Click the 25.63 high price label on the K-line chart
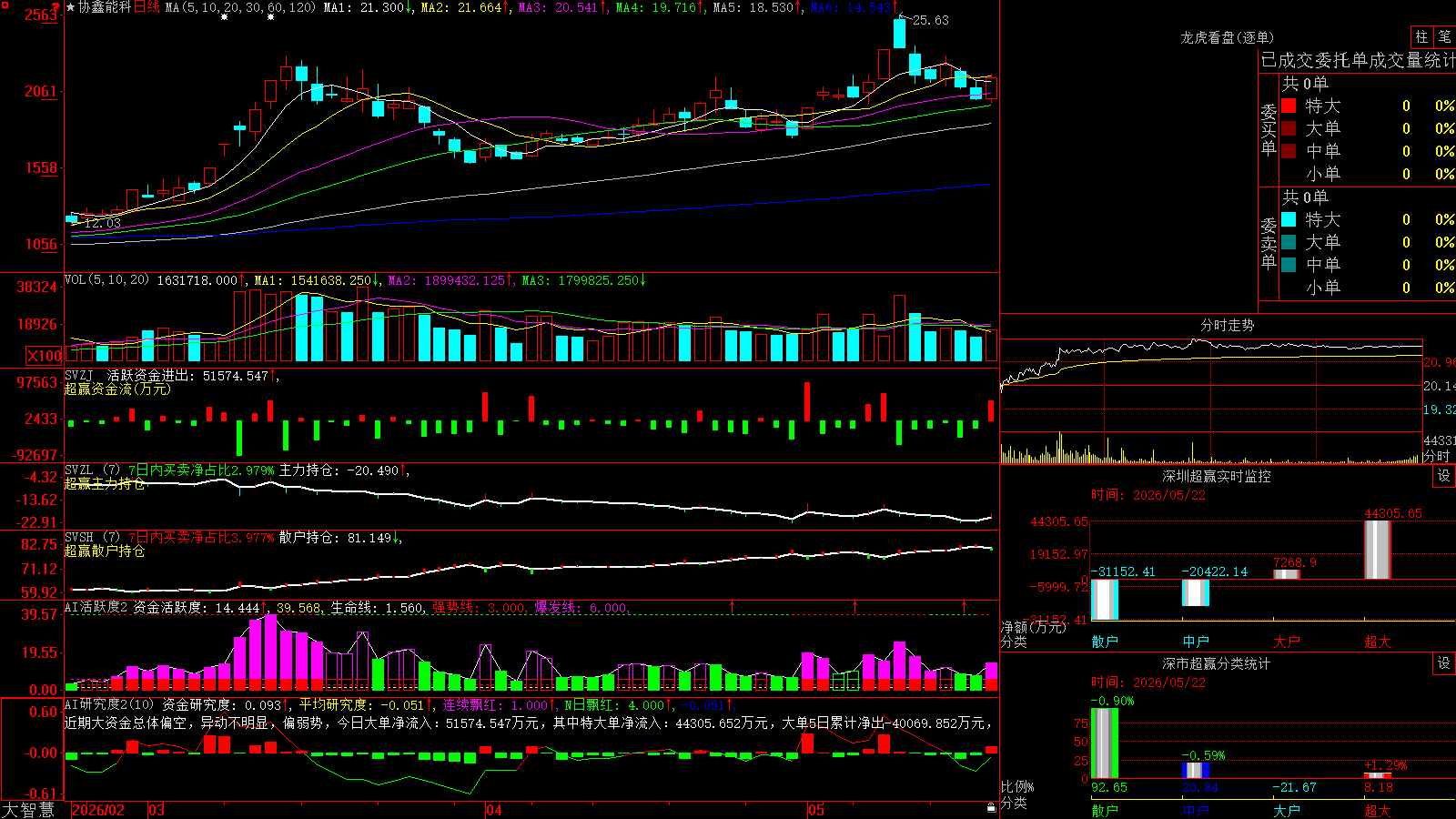The width and height of the screenshot is (1456, 819). [931, 20]
